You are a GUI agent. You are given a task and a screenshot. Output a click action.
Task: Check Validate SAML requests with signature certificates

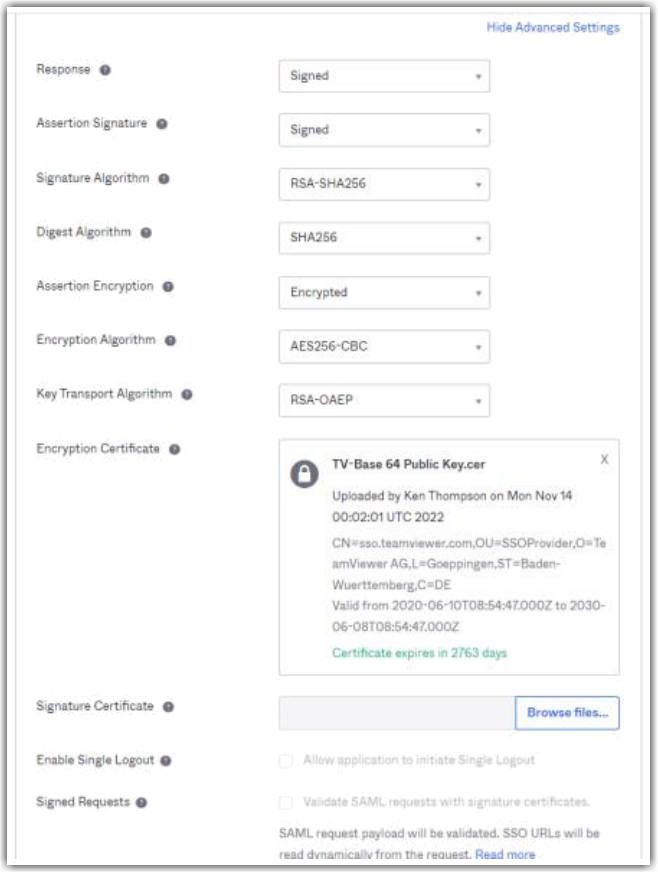pos(287,802)
